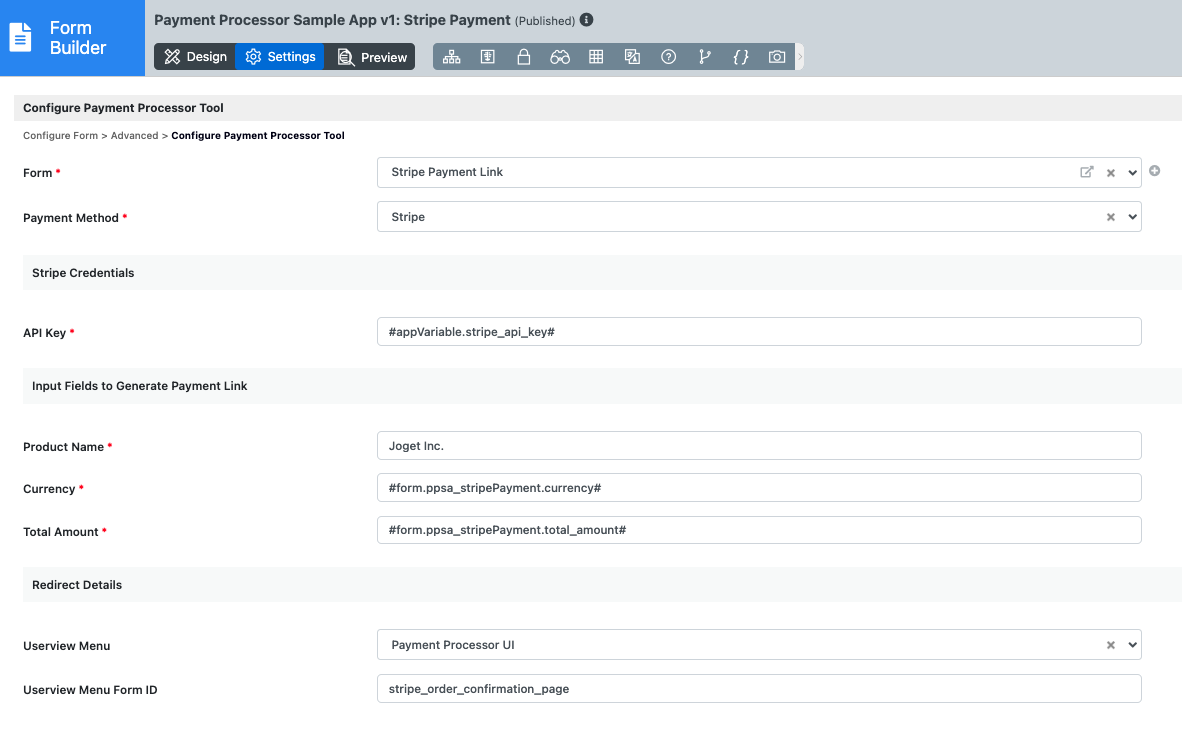
Task: Open the Userview Menu dropdown
Action: coord(1132,645)
